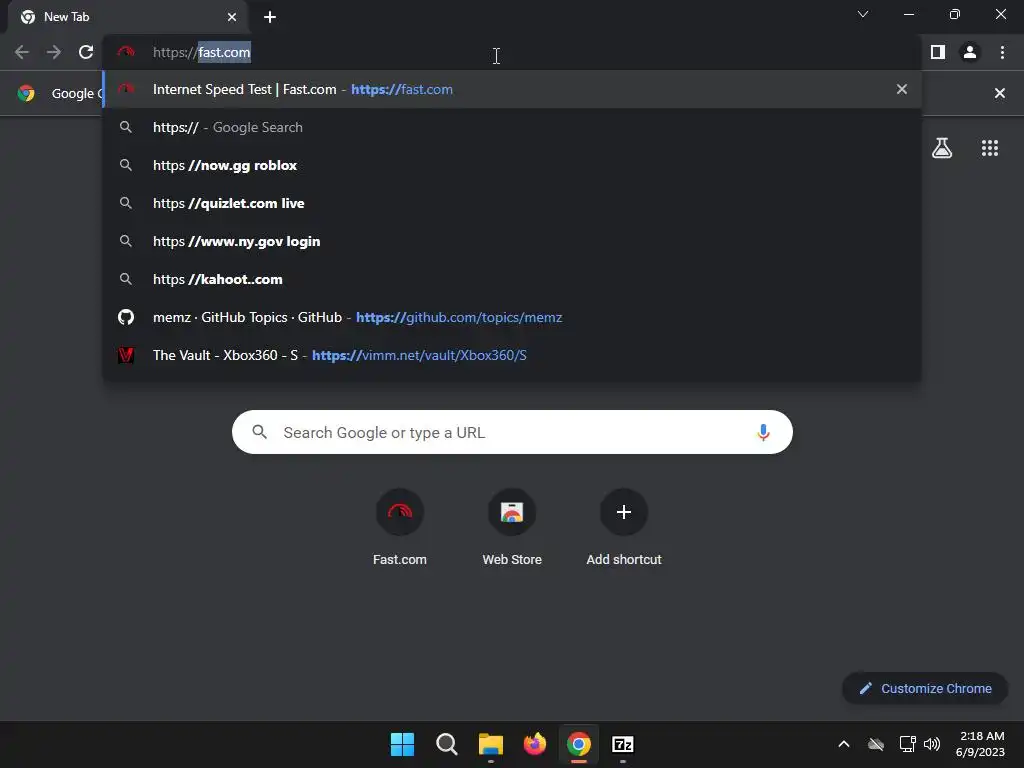Screen dimensions: 1024x768
Task: Select the New Tab tab
Action: click(x=128, y=17)
